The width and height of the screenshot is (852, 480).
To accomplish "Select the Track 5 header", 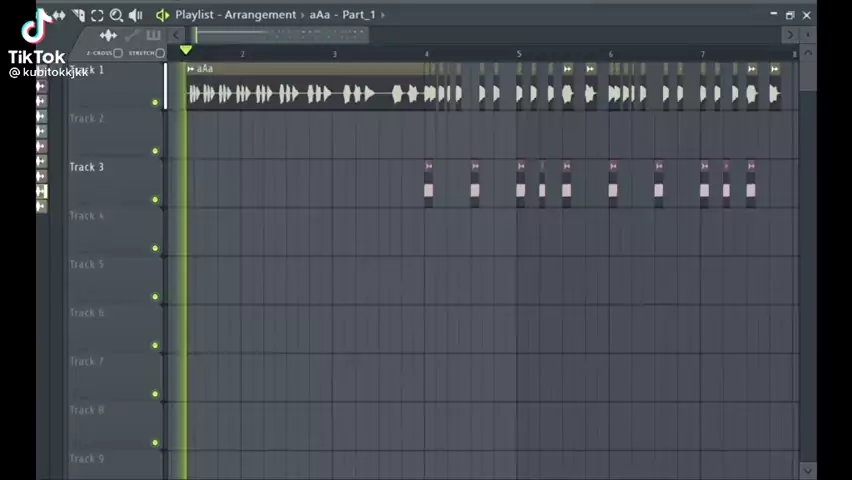I will [116, 280].
